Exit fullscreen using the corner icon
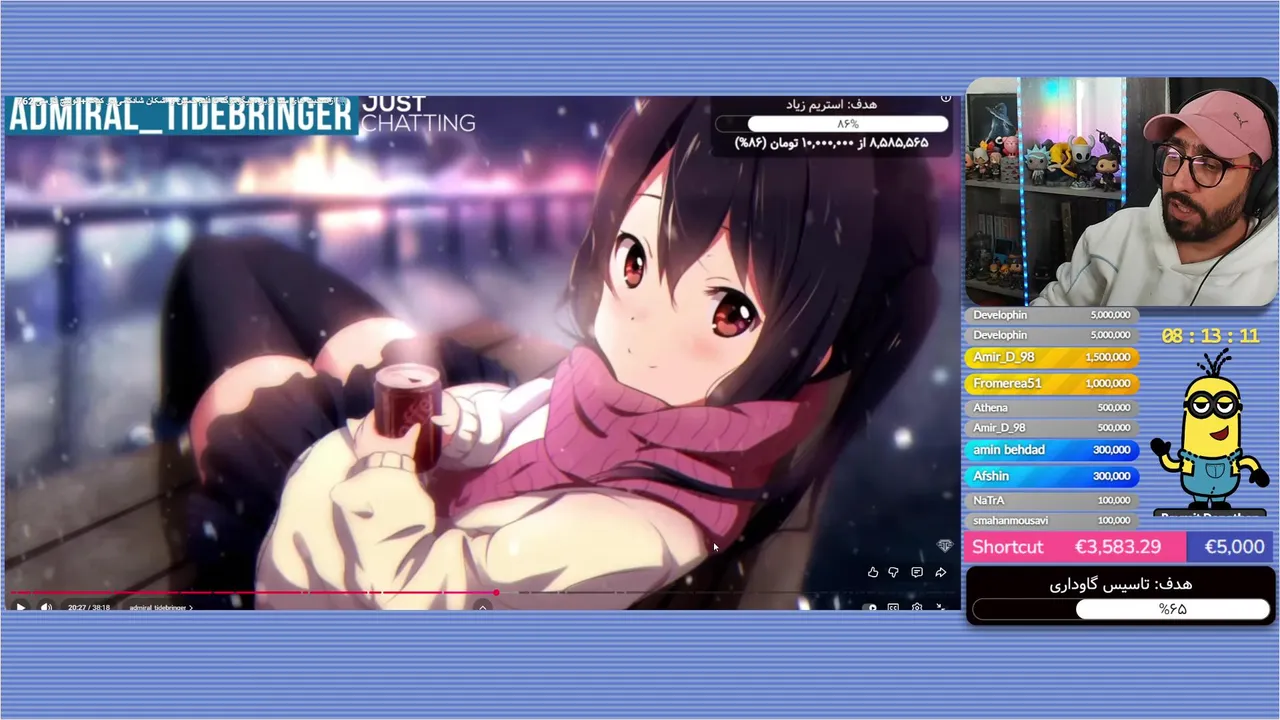 940,607
